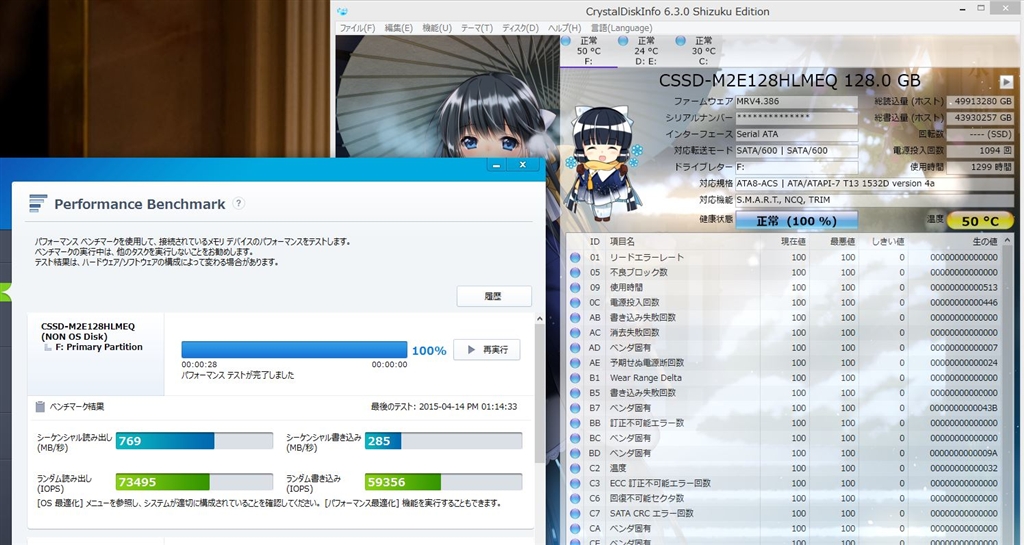Viewport: 1024px width, 545px height.
Task: Click the masked serial number field
Action: click(796, 118)
